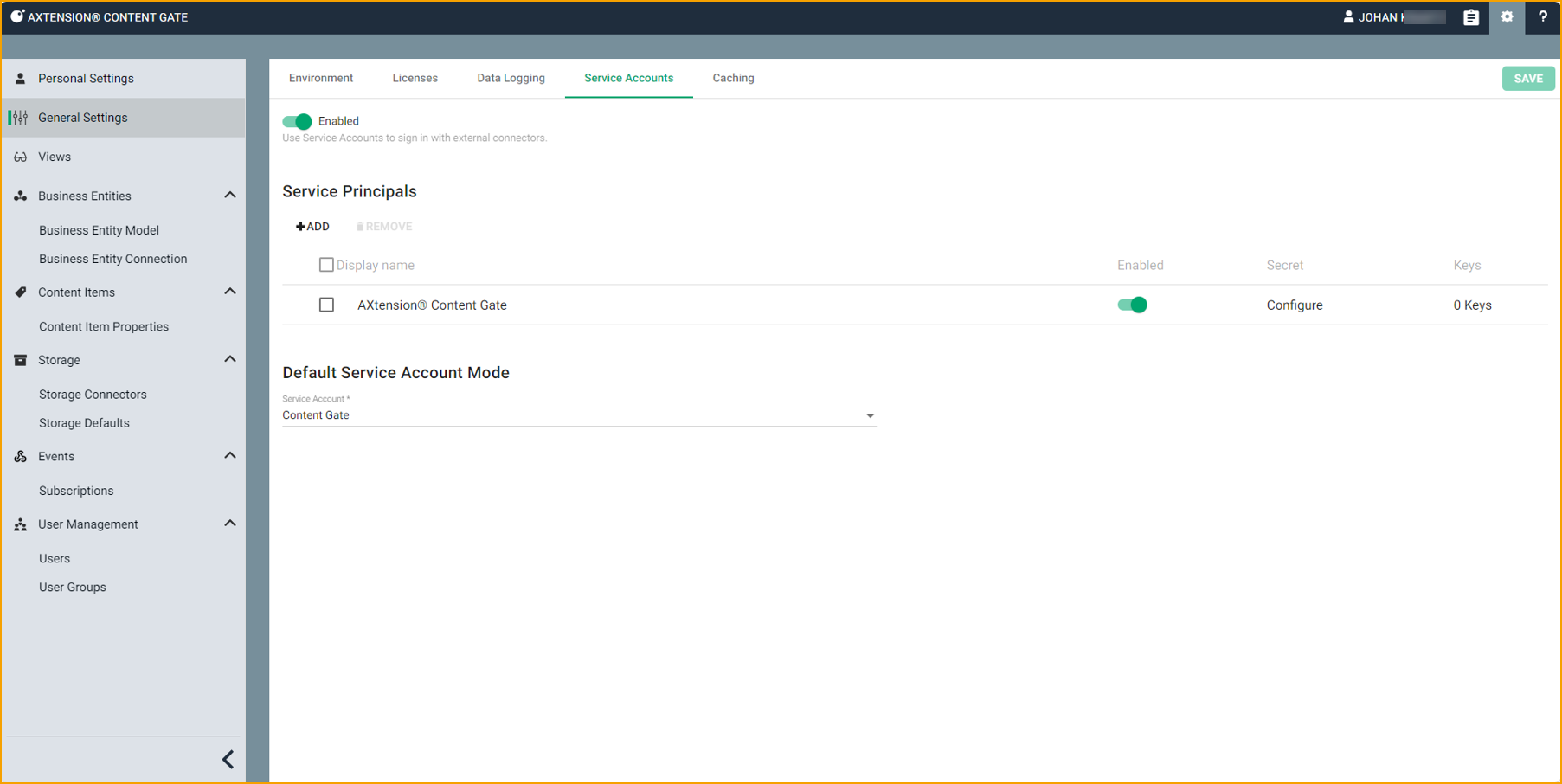
Task: Click the Views glasses icon
Action: tap(21, 157)
